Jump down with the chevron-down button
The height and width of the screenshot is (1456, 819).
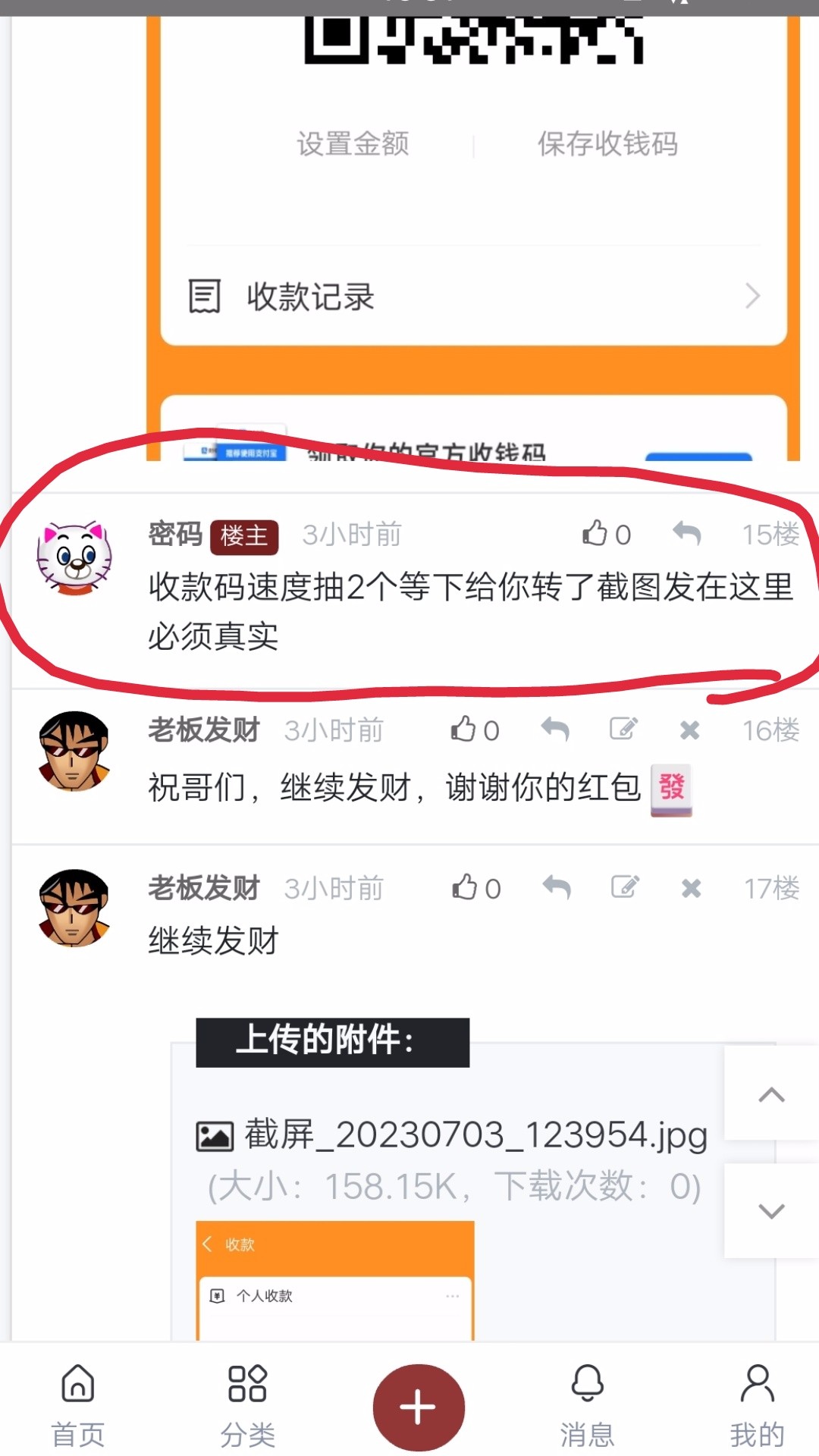click(x=771, y=1211)
